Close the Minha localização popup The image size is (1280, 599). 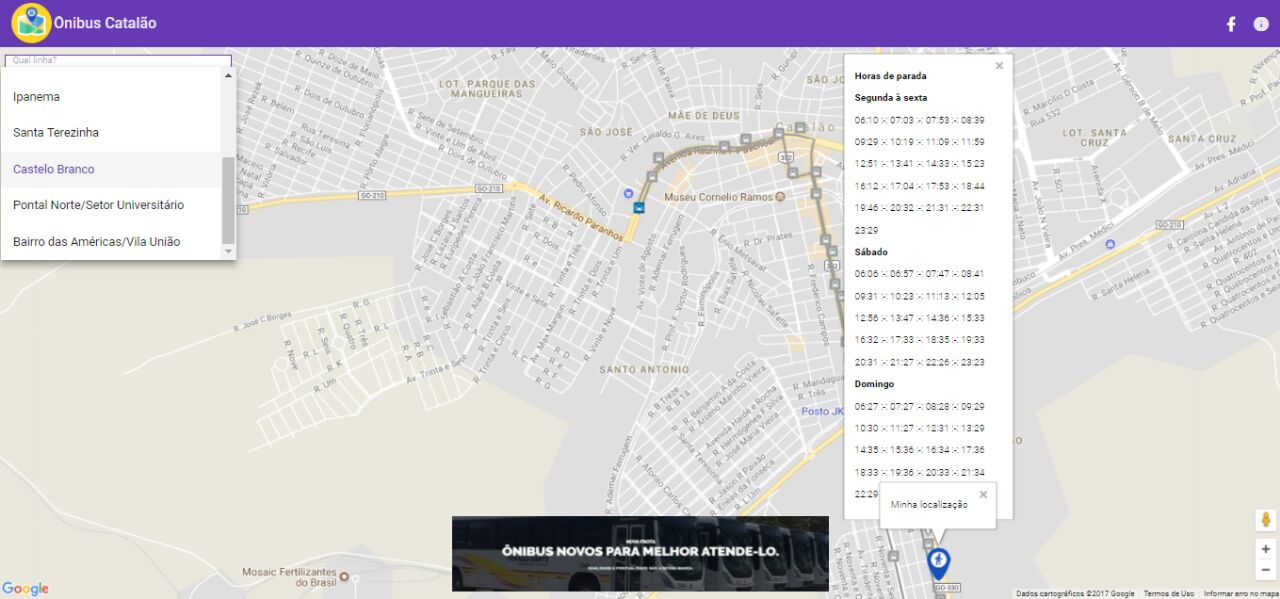[x=983, y=494]
